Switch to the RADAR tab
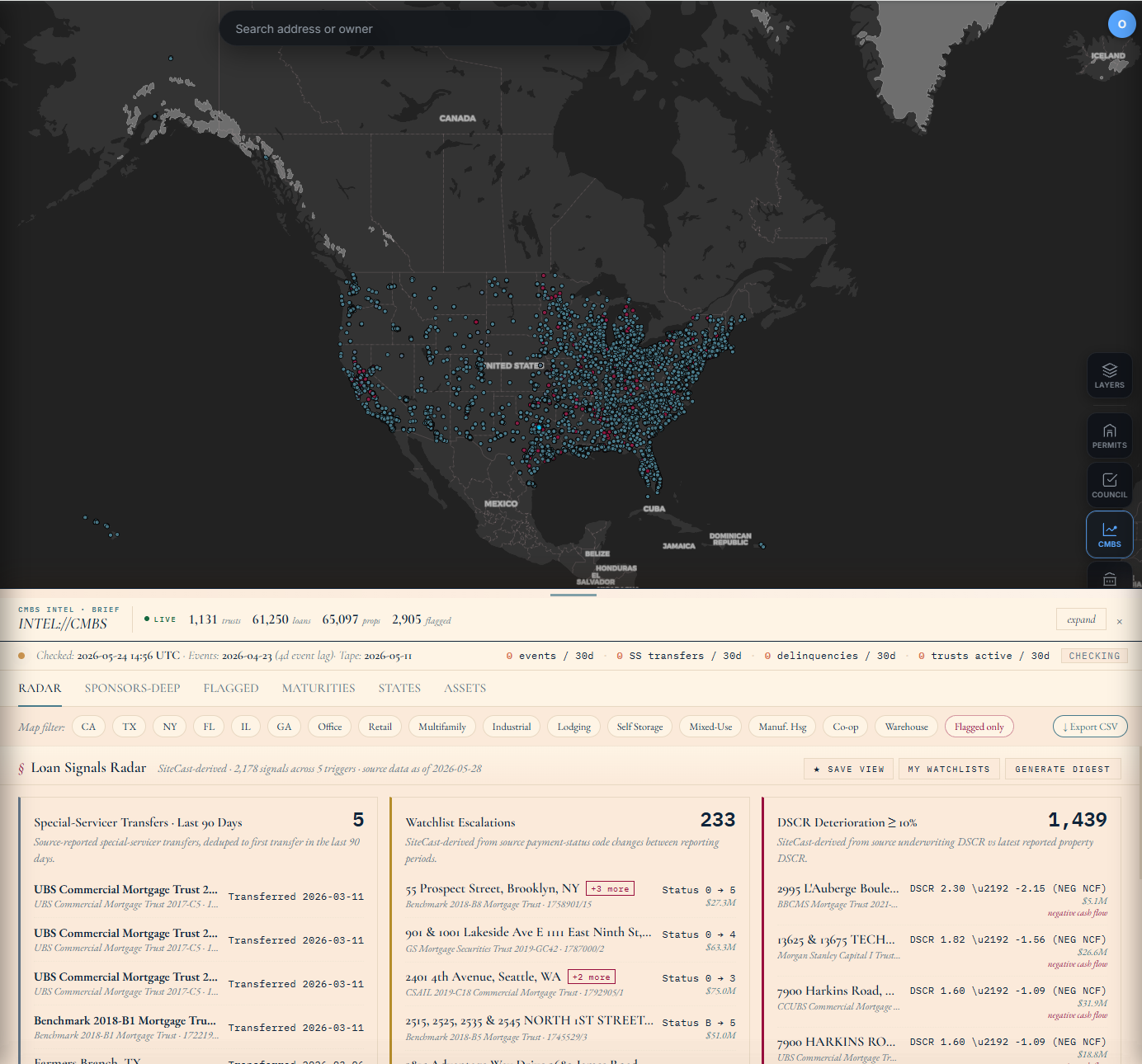Viewport: 1142px width, 1064px height. [x=40, y=688]
